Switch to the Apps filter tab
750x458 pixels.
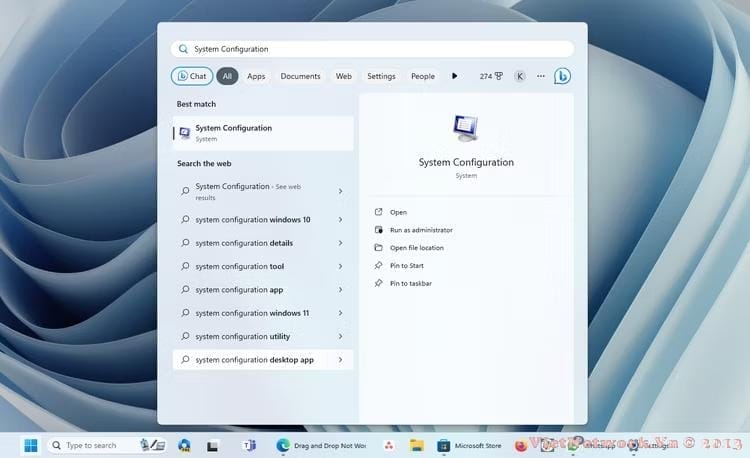pos(256,76)
